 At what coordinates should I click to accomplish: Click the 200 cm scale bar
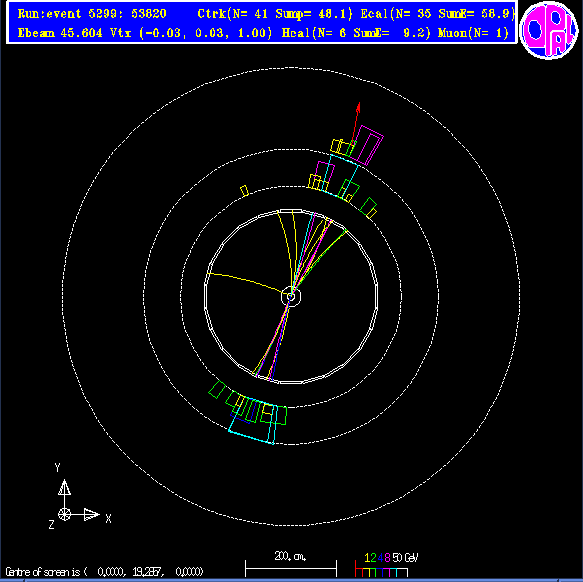pos(291,565)
